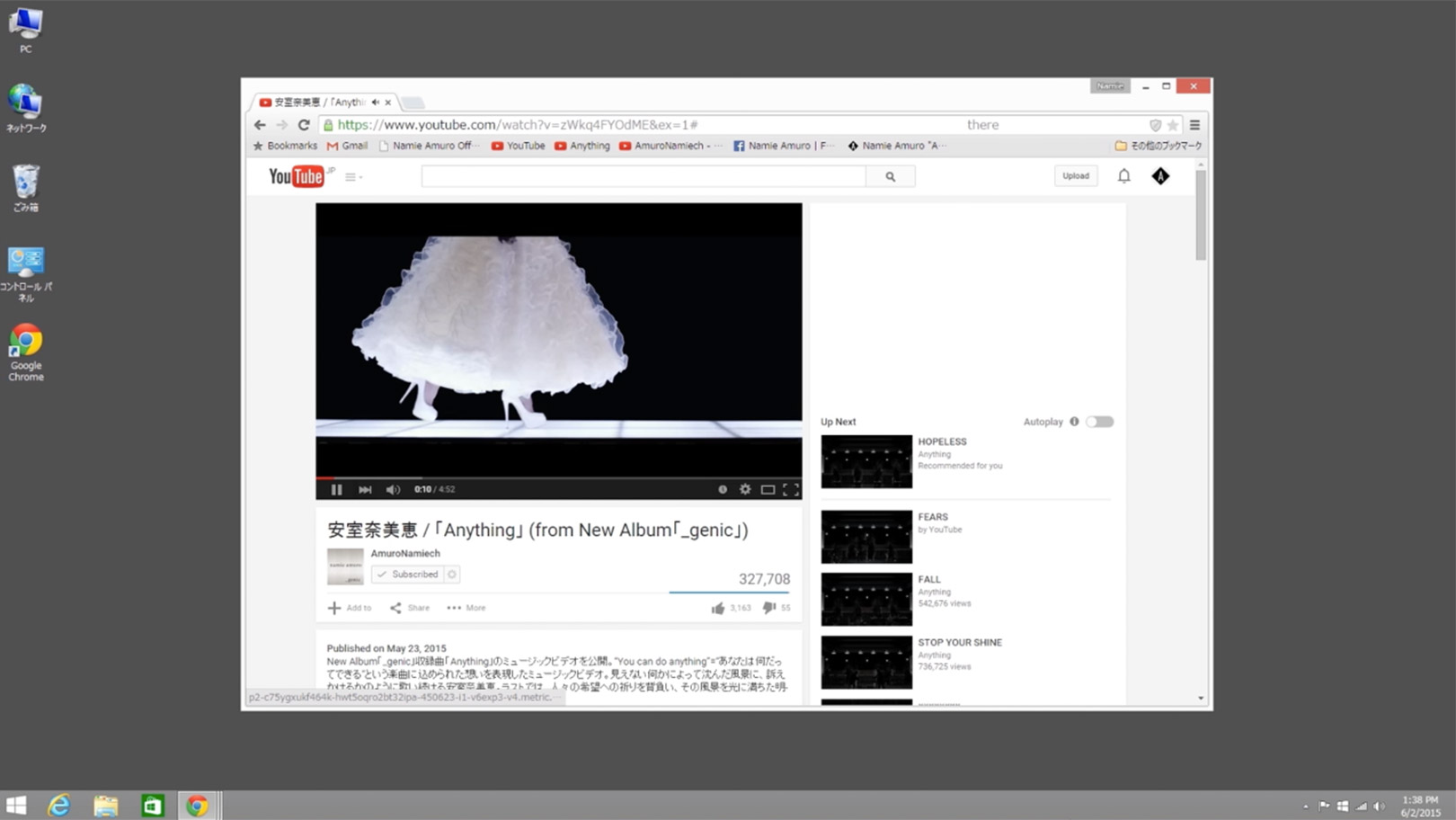Viewport: 1456px width, 820px height.
Task: Click browser forward arrow
Action: coord(281,125)
